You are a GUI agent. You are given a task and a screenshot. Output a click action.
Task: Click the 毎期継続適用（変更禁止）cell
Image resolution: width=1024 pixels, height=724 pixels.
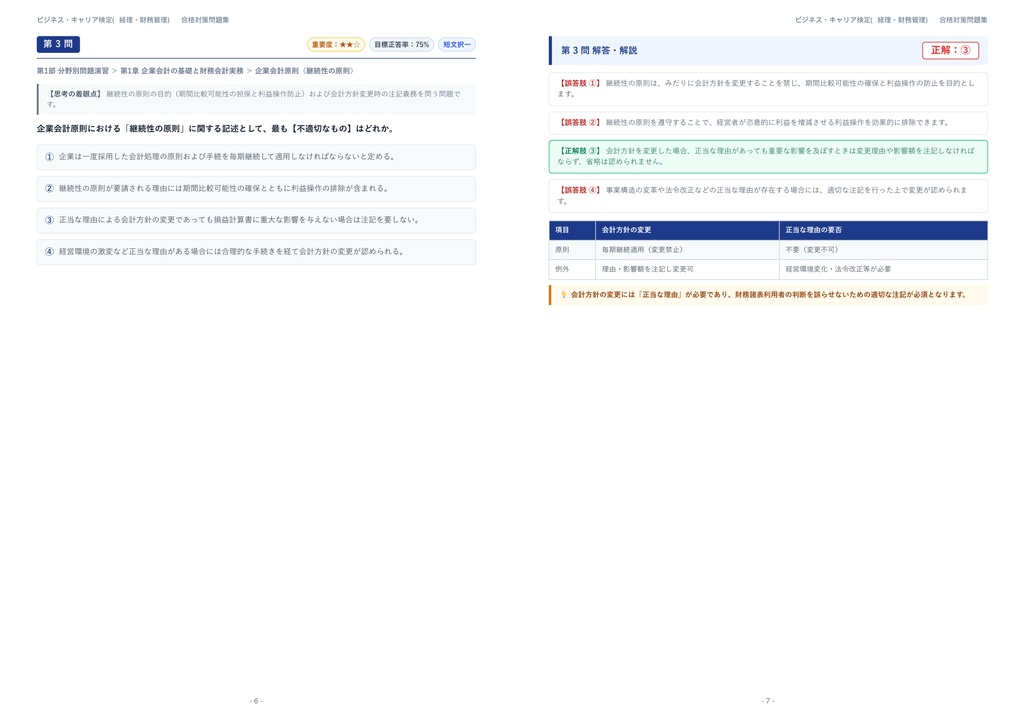tap(687, 250)
